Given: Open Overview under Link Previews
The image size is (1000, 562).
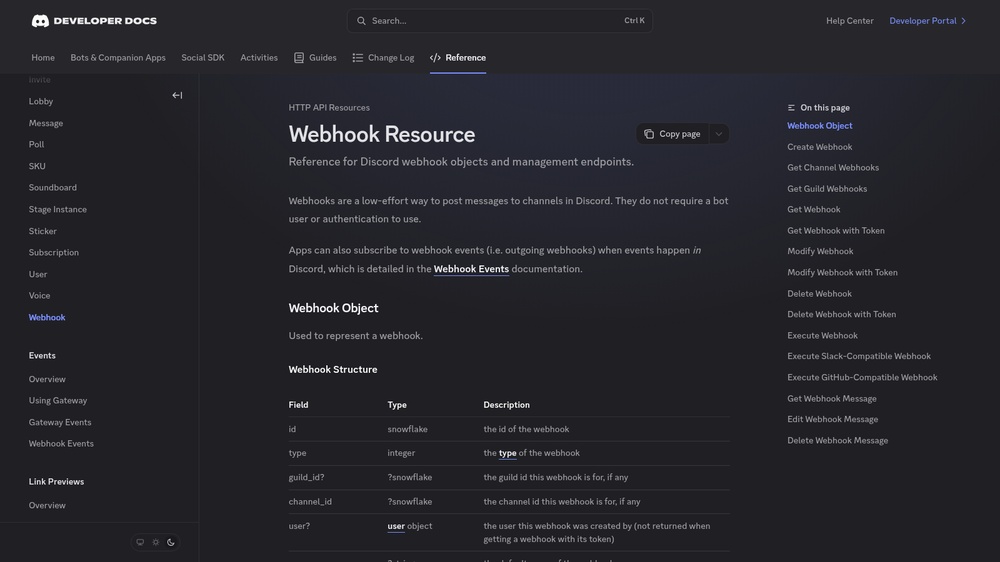Looking at the screenshot, I should tap(47, 505).
